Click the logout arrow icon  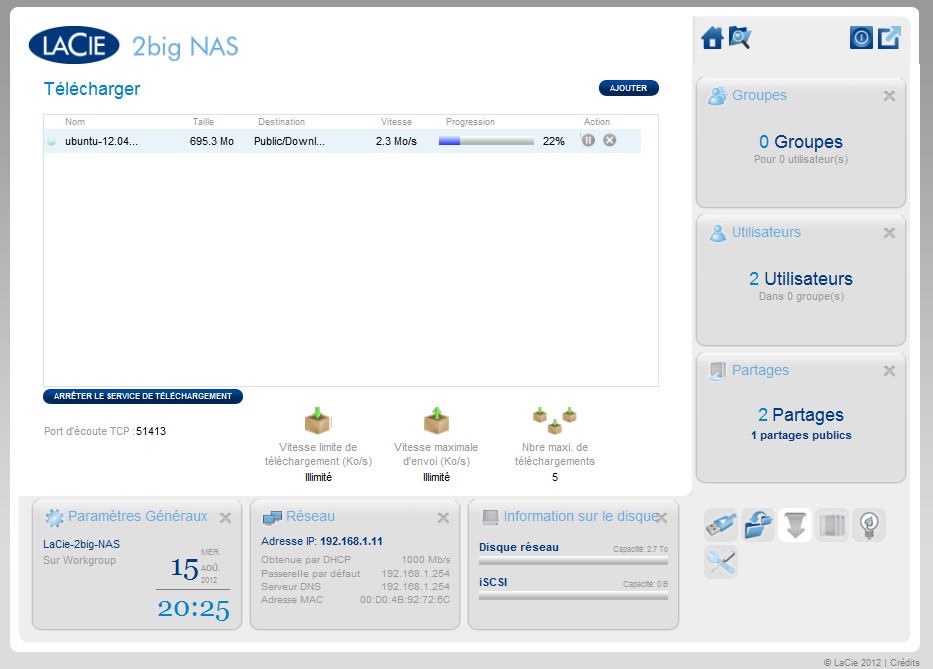click(890, 38)
